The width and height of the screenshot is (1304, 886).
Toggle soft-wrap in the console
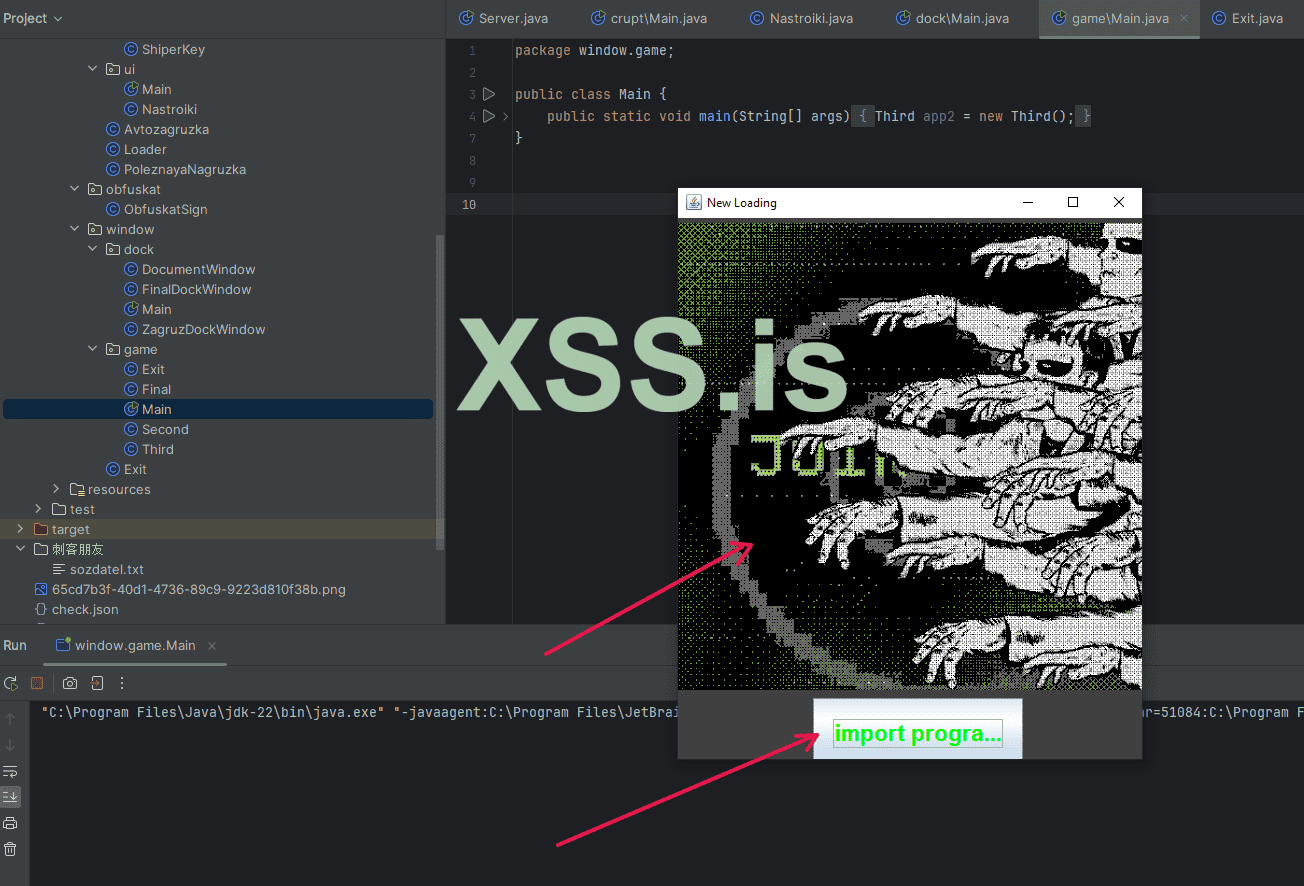coord(11,771)
